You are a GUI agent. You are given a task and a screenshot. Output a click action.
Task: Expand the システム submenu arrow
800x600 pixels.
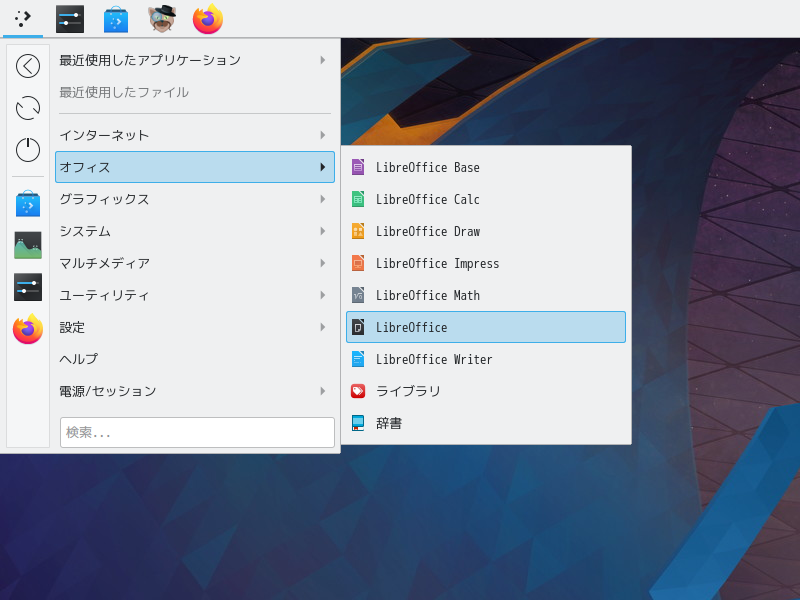[322, 231]
